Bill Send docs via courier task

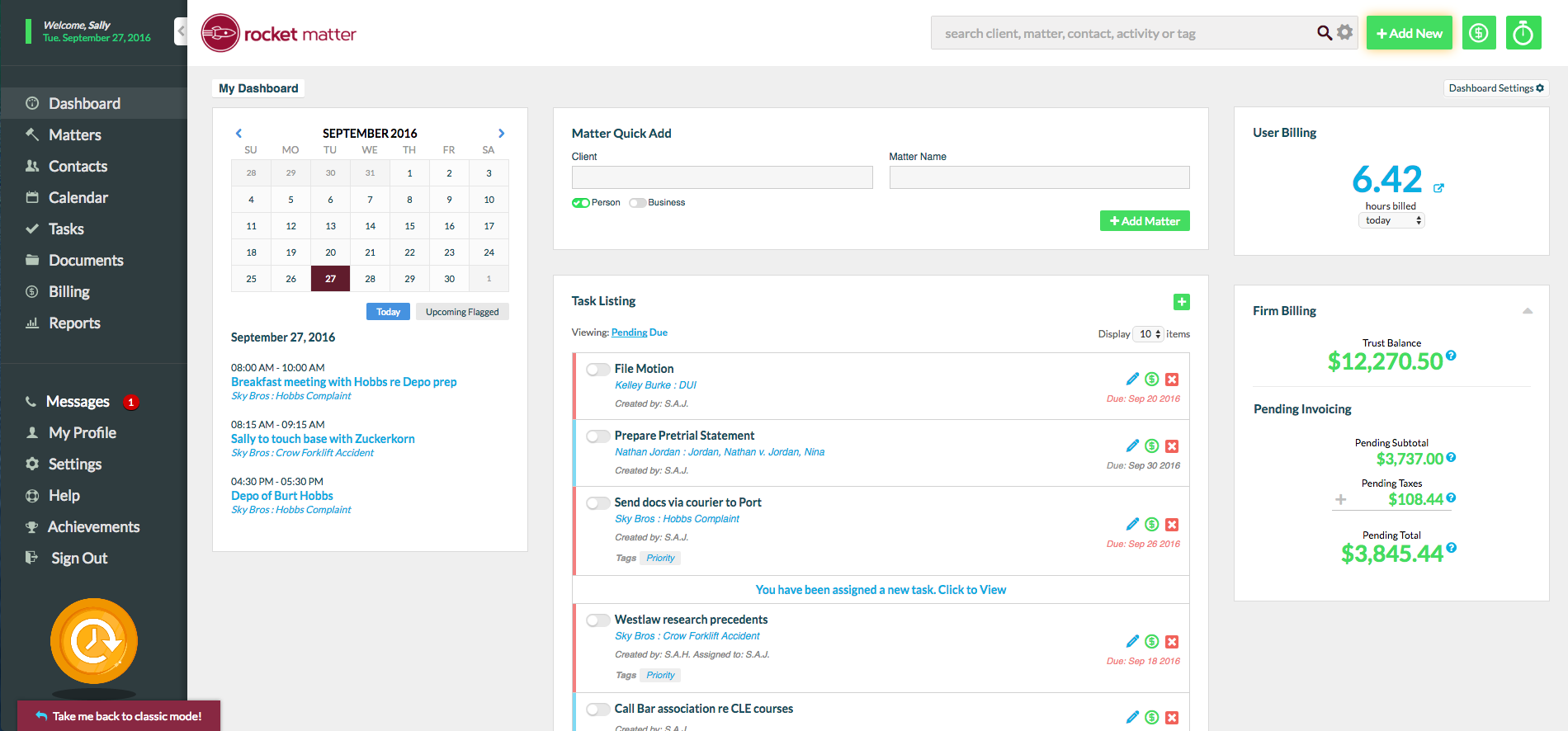(x=1152, y=525)
